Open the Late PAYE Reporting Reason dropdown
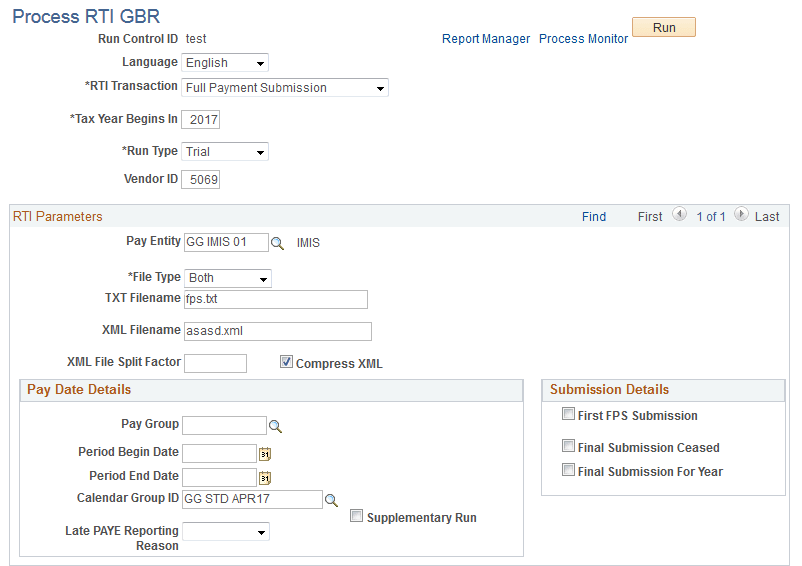 pos(226,532)
